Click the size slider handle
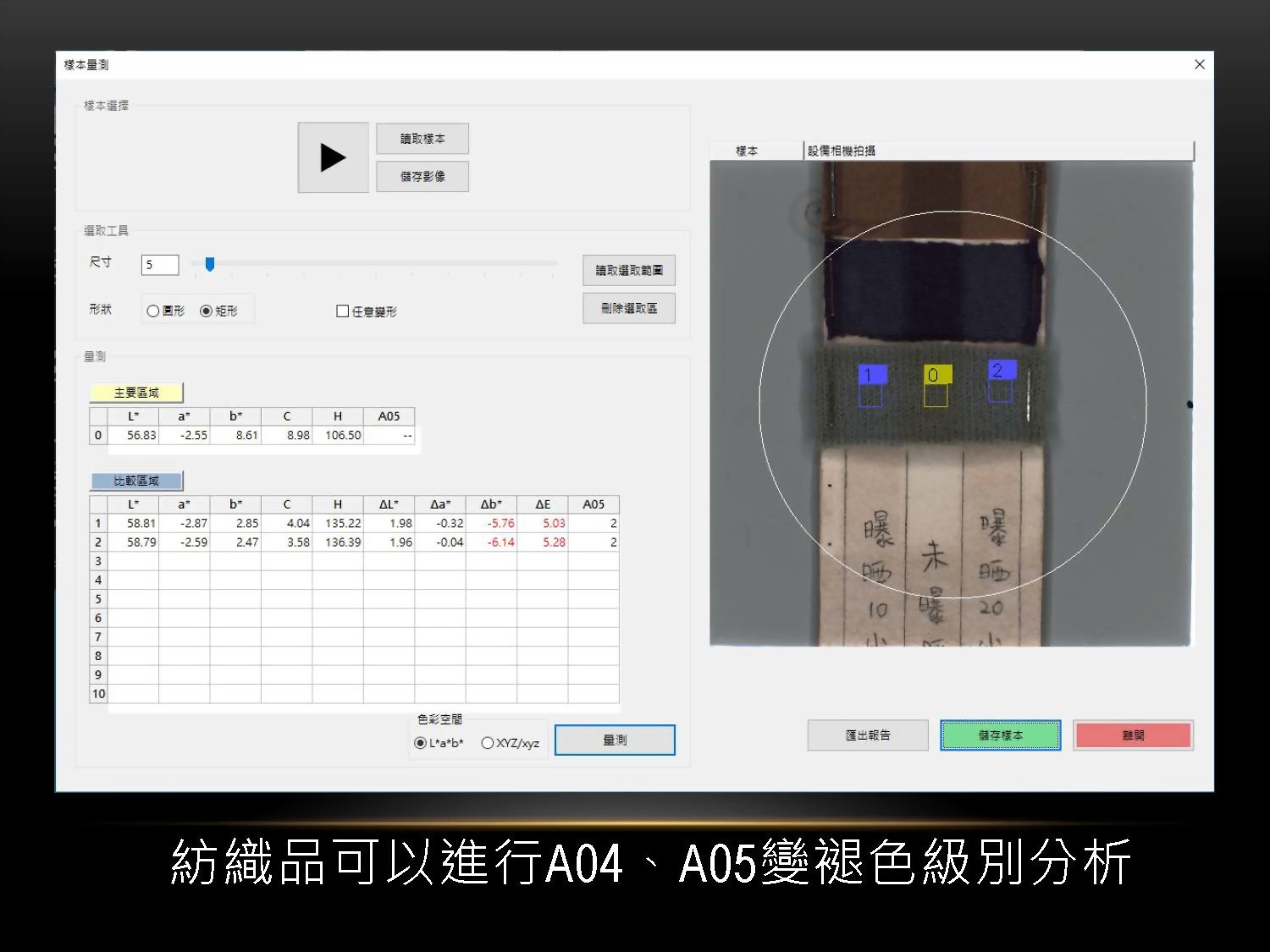Image resolution: width=1270 pixels, height=952 pixels. tap(210, 265)
